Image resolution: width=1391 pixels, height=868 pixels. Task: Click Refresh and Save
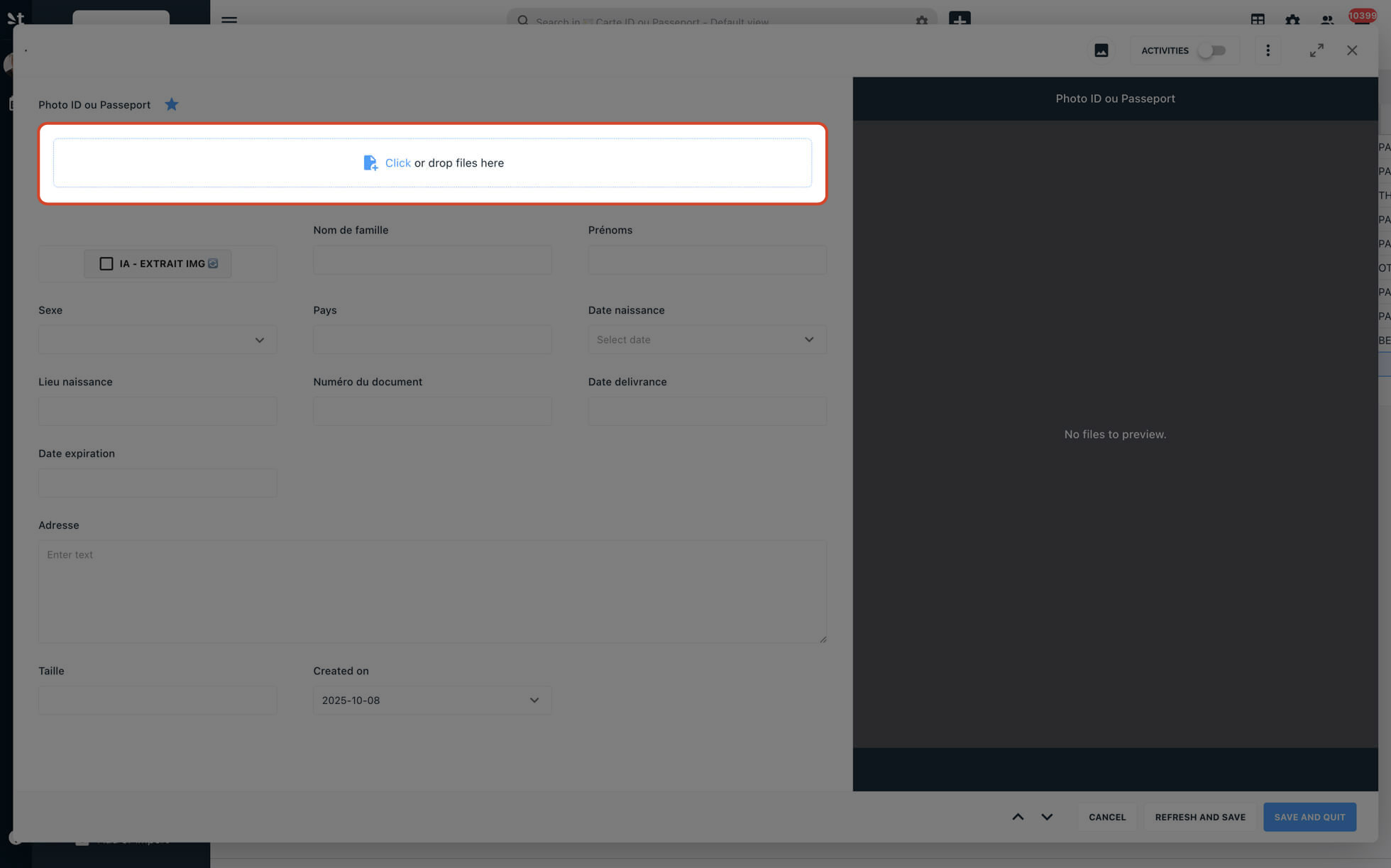point(1199,817)
